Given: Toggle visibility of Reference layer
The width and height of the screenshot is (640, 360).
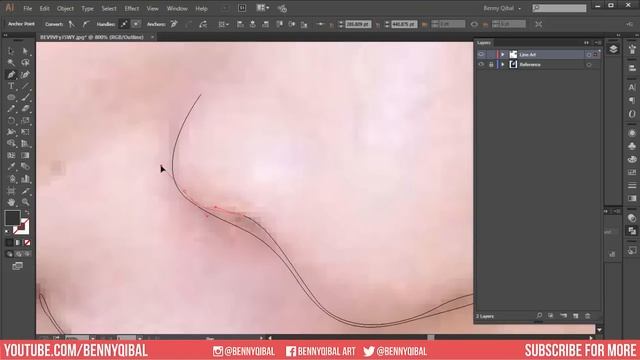Looking at the screenshot, I should coord(481,64).
